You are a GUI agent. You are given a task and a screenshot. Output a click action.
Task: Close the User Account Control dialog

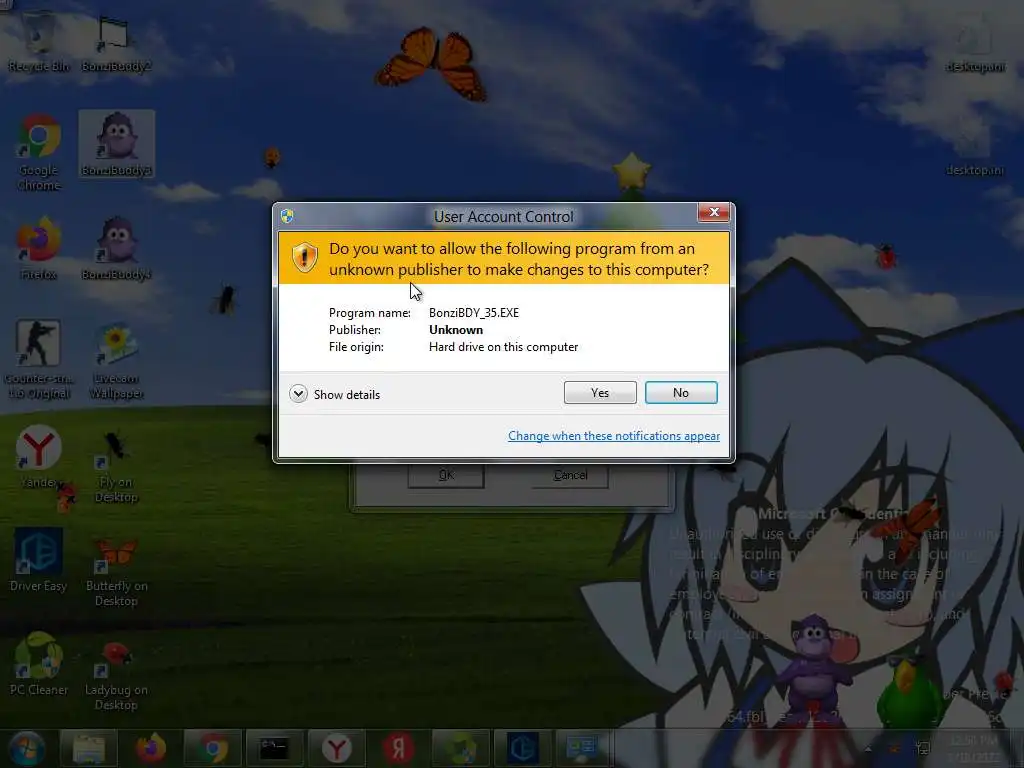(x=714, y=212)
